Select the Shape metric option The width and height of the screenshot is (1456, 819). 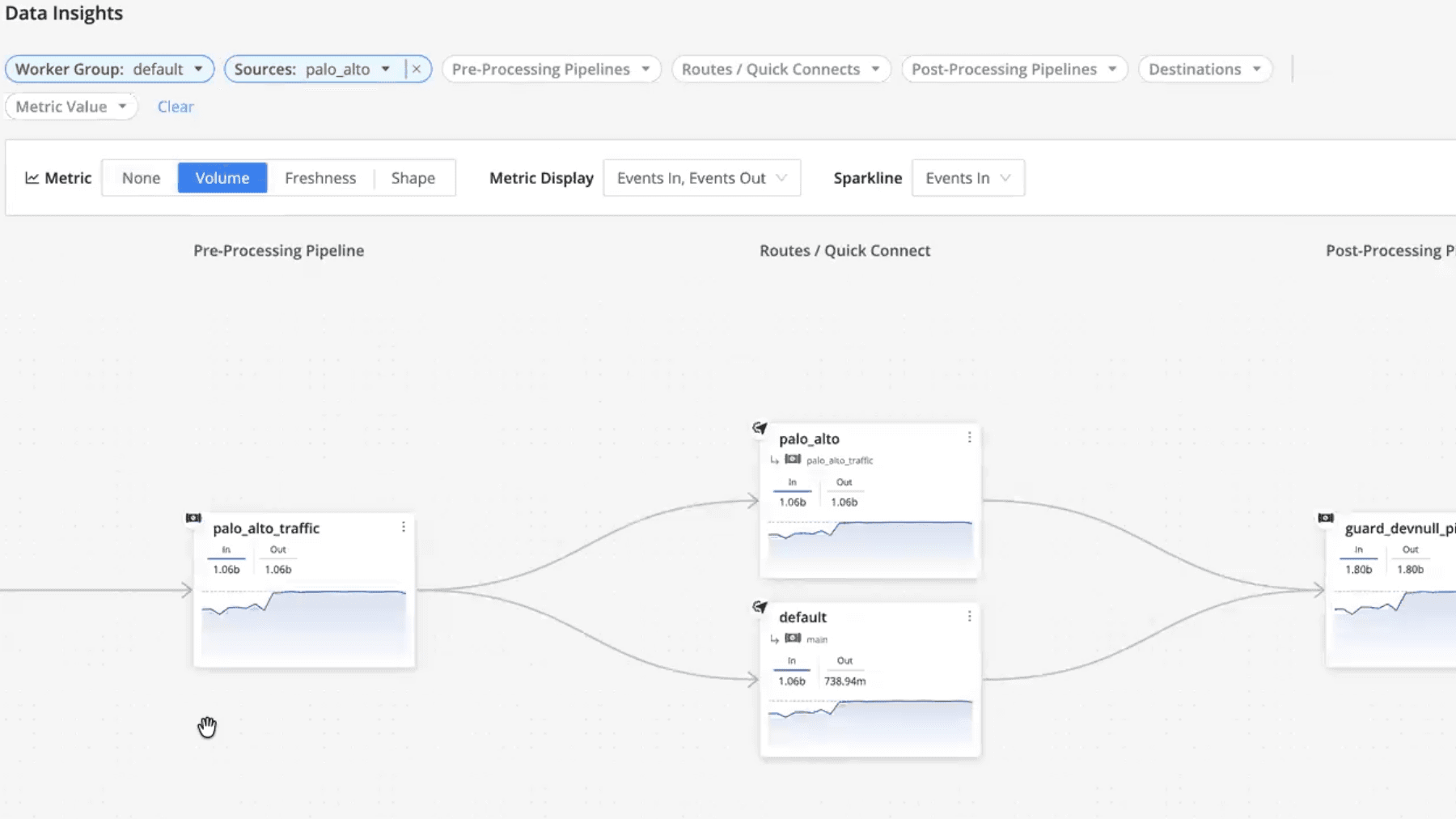tap(413, 177)
